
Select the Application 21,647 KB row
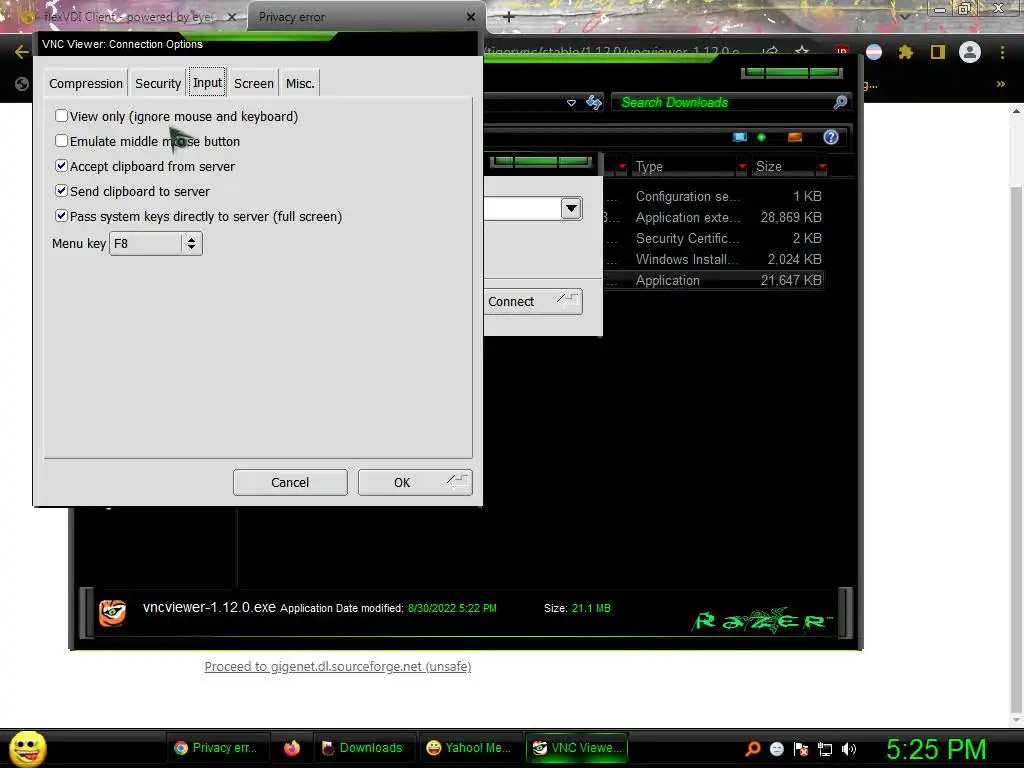714,280
